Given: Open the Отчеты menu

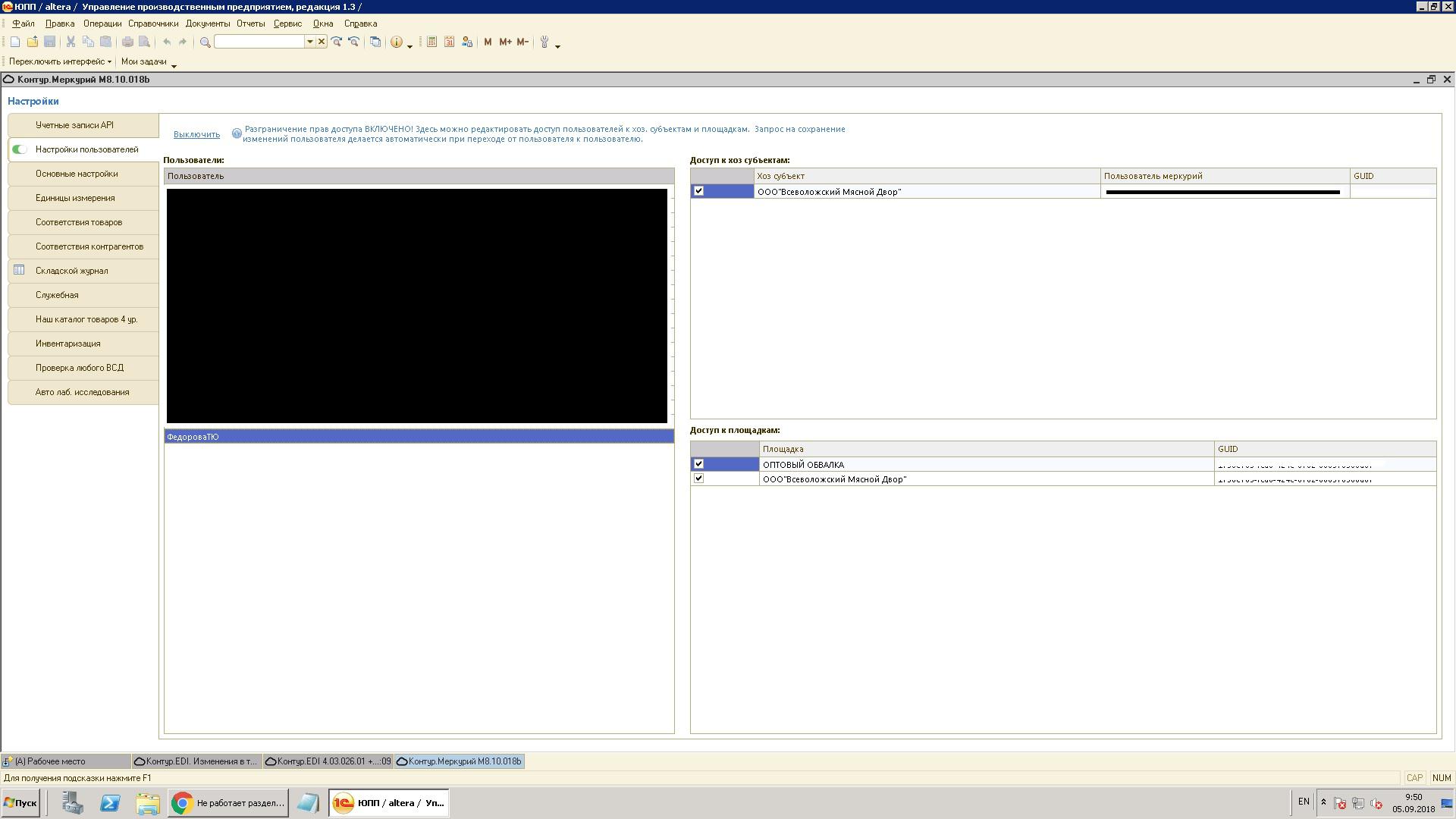Looking at the screenshot, I should (250, 24).
